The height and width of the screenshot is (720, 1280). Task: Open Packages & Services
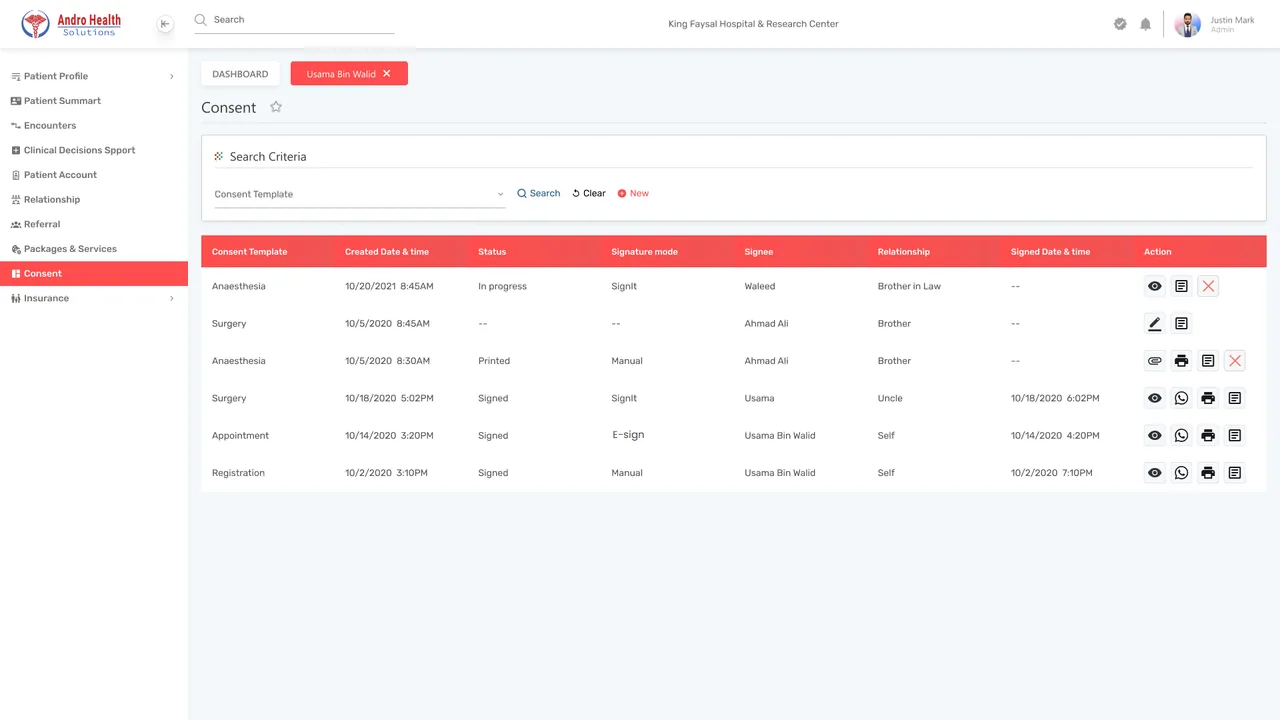[x=94, y=249]
